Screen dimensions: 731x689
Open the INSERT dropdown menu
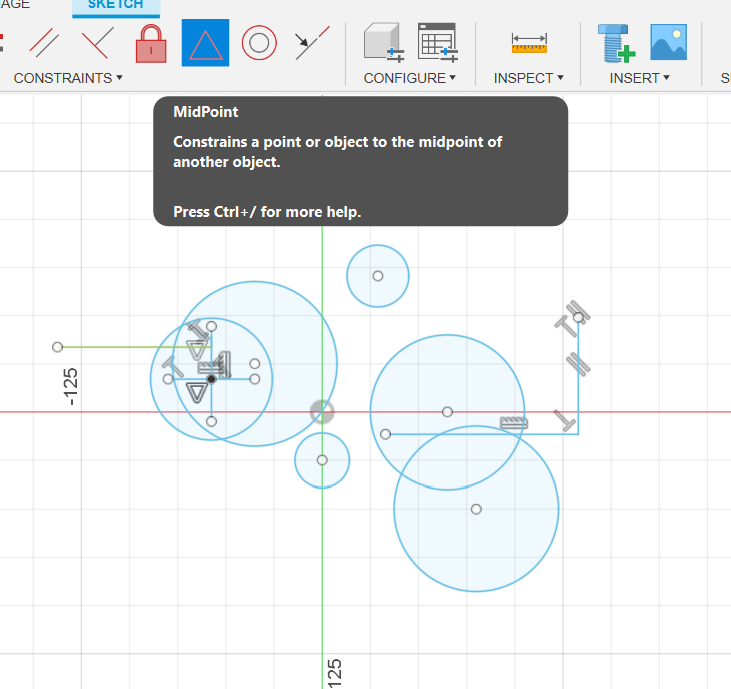tap(640, 78)
